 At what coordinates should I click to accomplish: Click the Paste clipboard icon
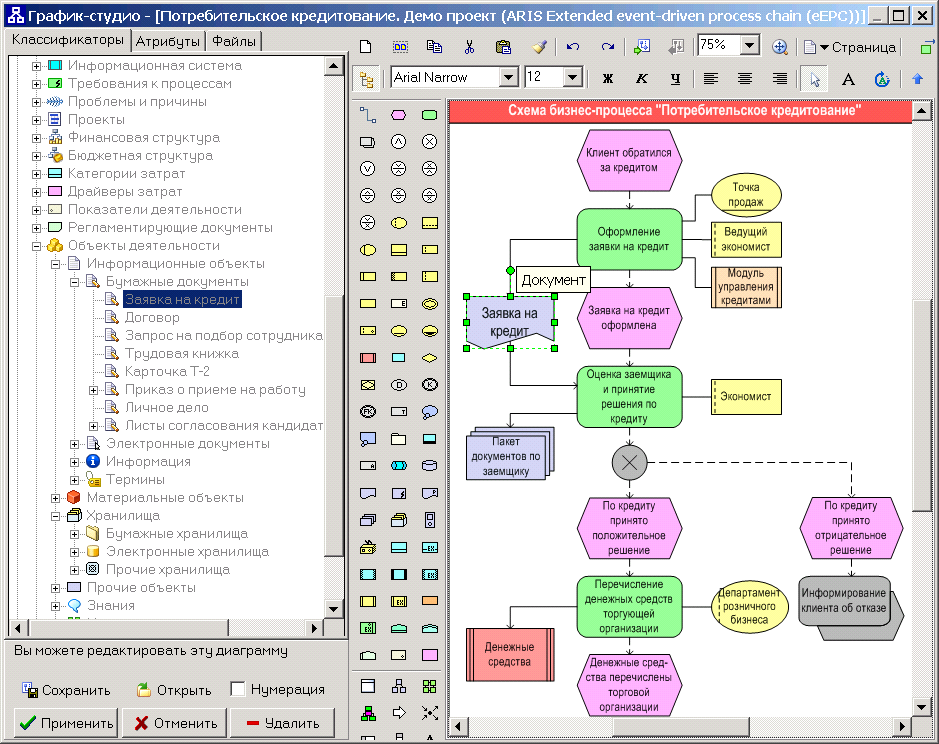[504, 47]
